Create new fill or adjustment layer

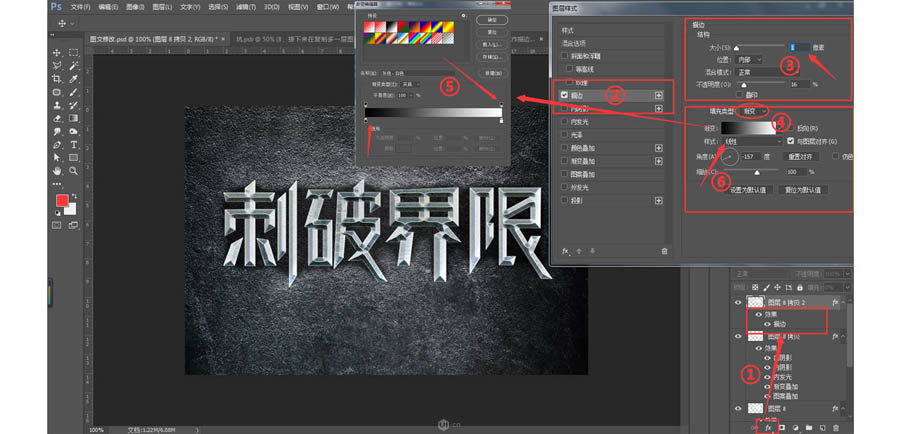[x=795, y=428]
